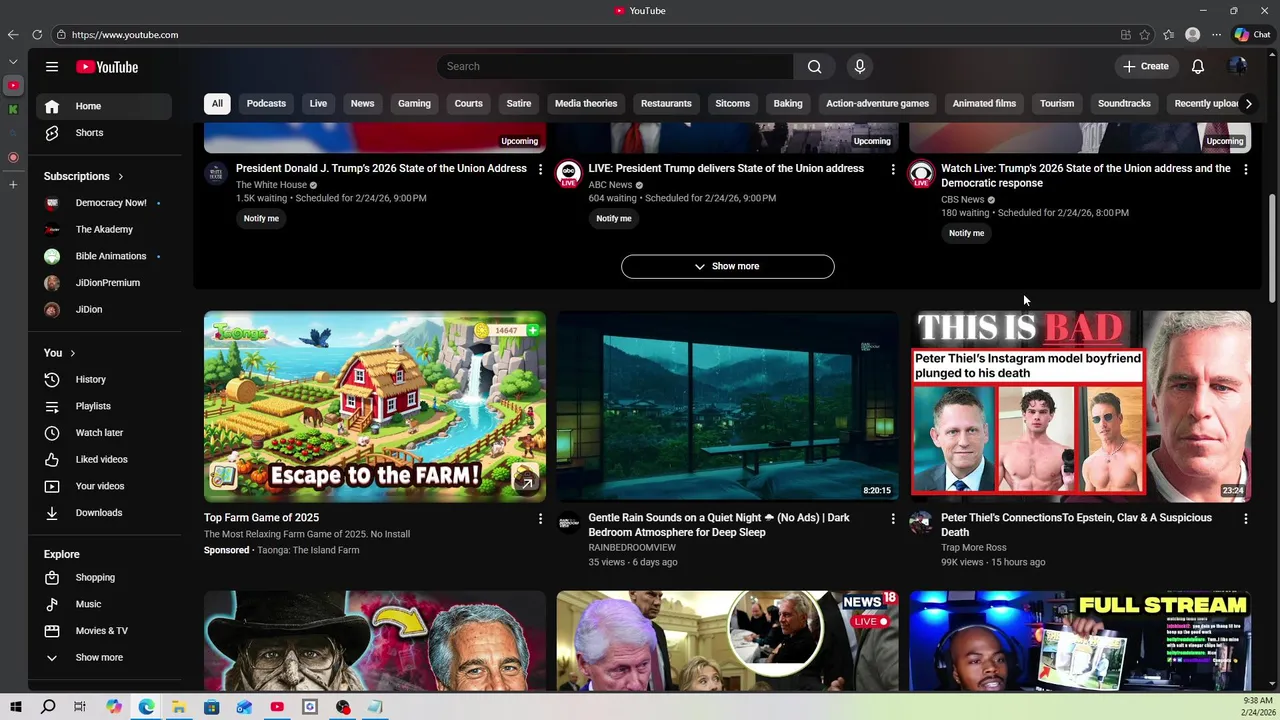Open The Akademy subscription
Screen dimensions: 1280x720
pyautogui.click(x=104, y=230)
